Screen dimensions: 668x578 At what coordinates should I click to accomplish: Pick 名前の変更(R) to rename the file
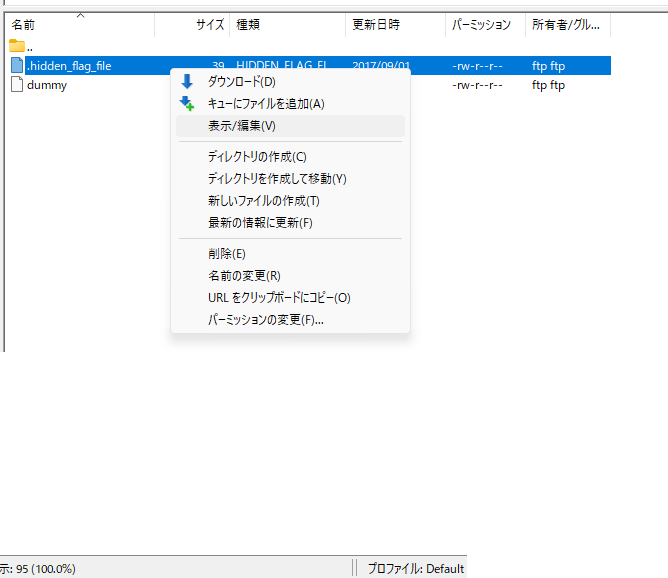click(244, 276)
